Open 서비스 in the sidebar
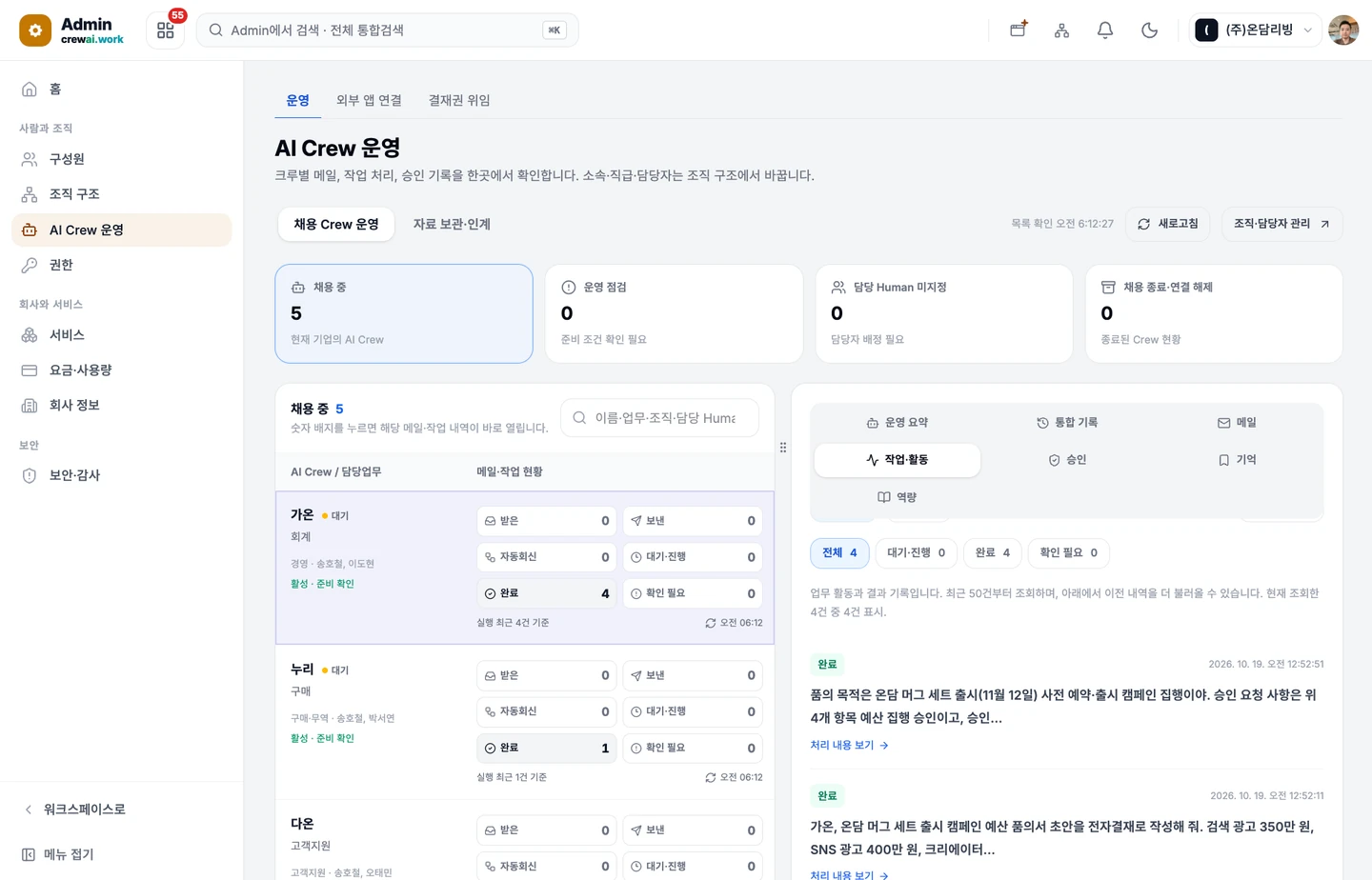 click(x=122, y=335)
